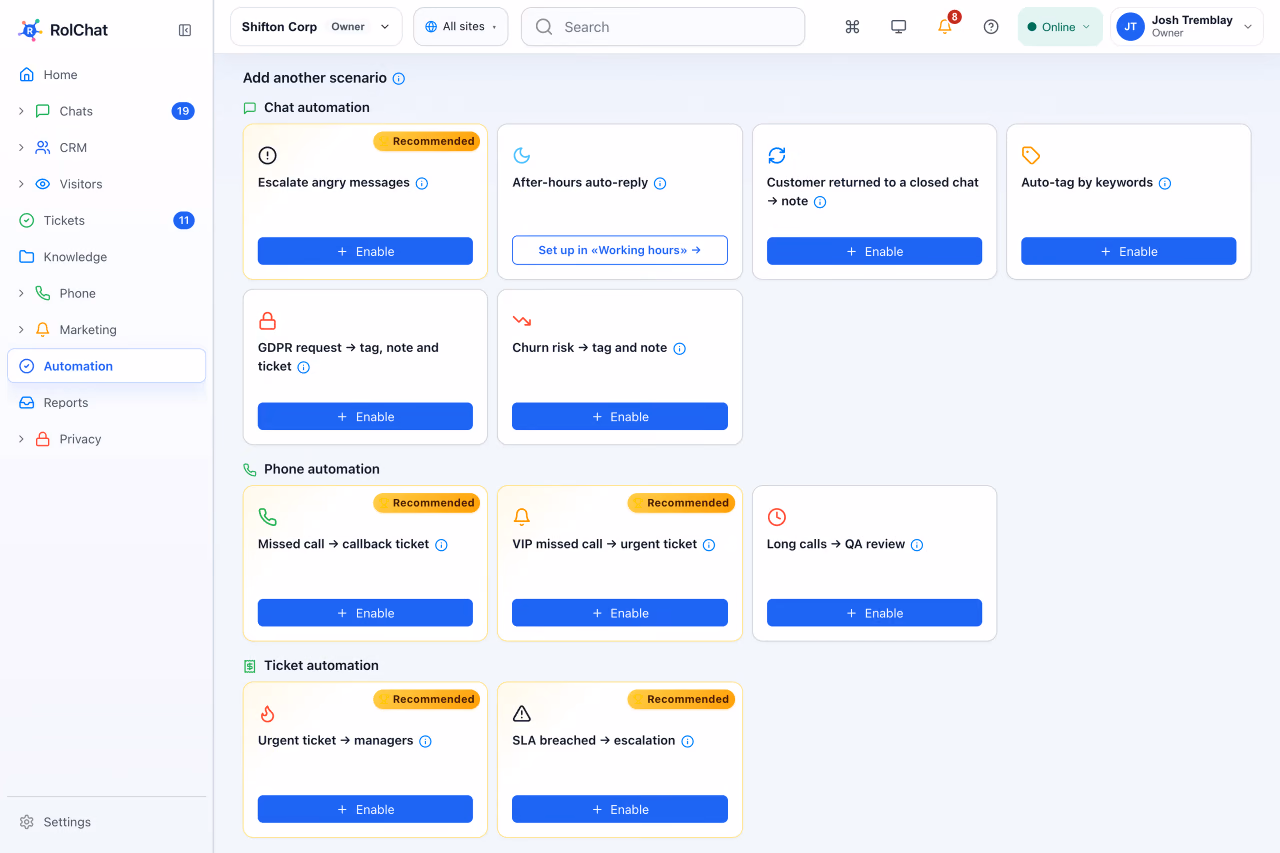Open Settings at sidebar bottom
Image resolution: width=1280 pixels, height=853 pixels.
(106, 822)
